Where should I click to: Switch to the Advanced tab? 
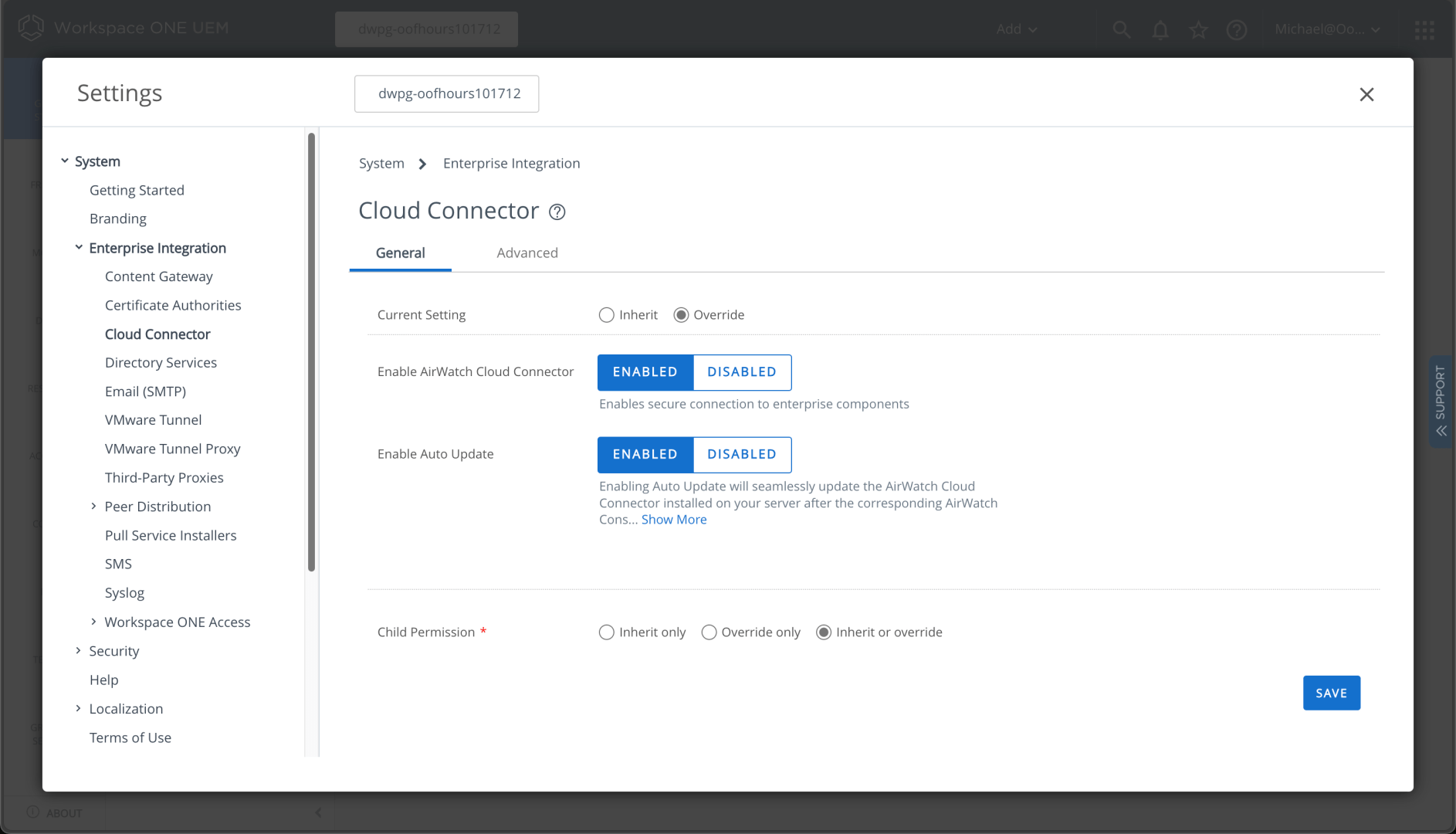[527, 253]
